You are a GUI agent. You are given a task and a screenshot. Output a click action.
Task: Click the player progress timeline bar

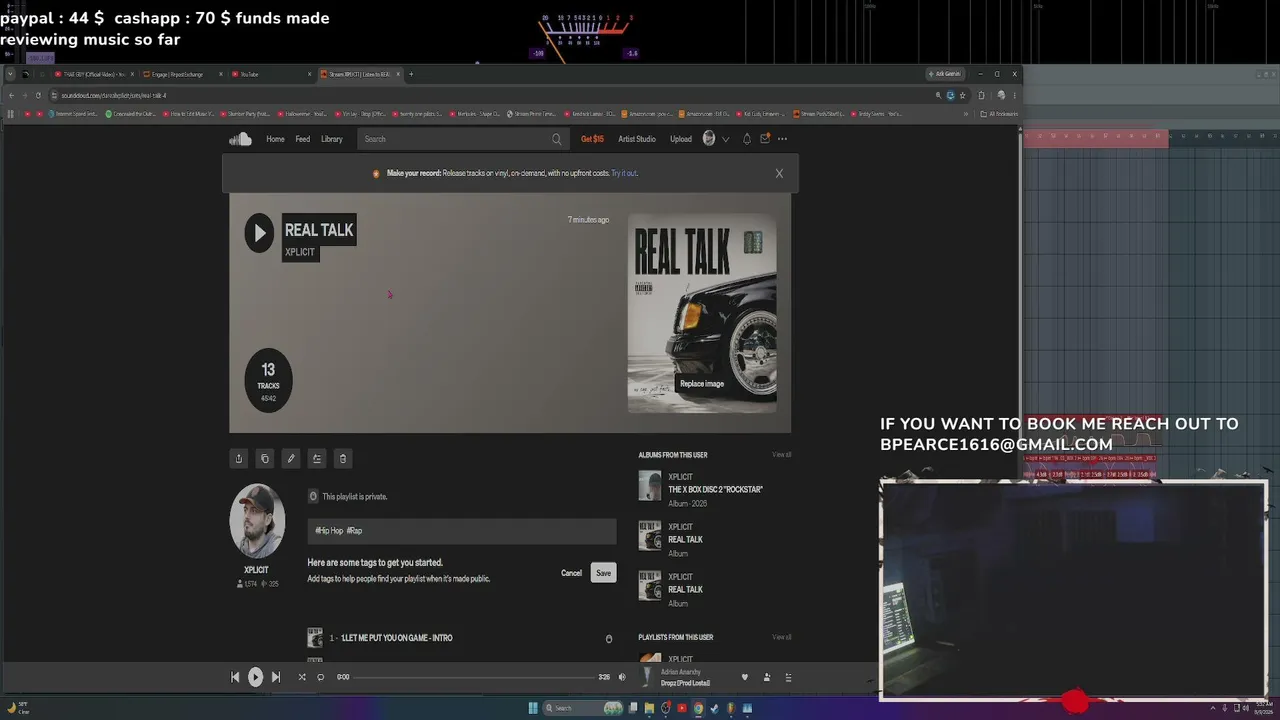[474, 677]
